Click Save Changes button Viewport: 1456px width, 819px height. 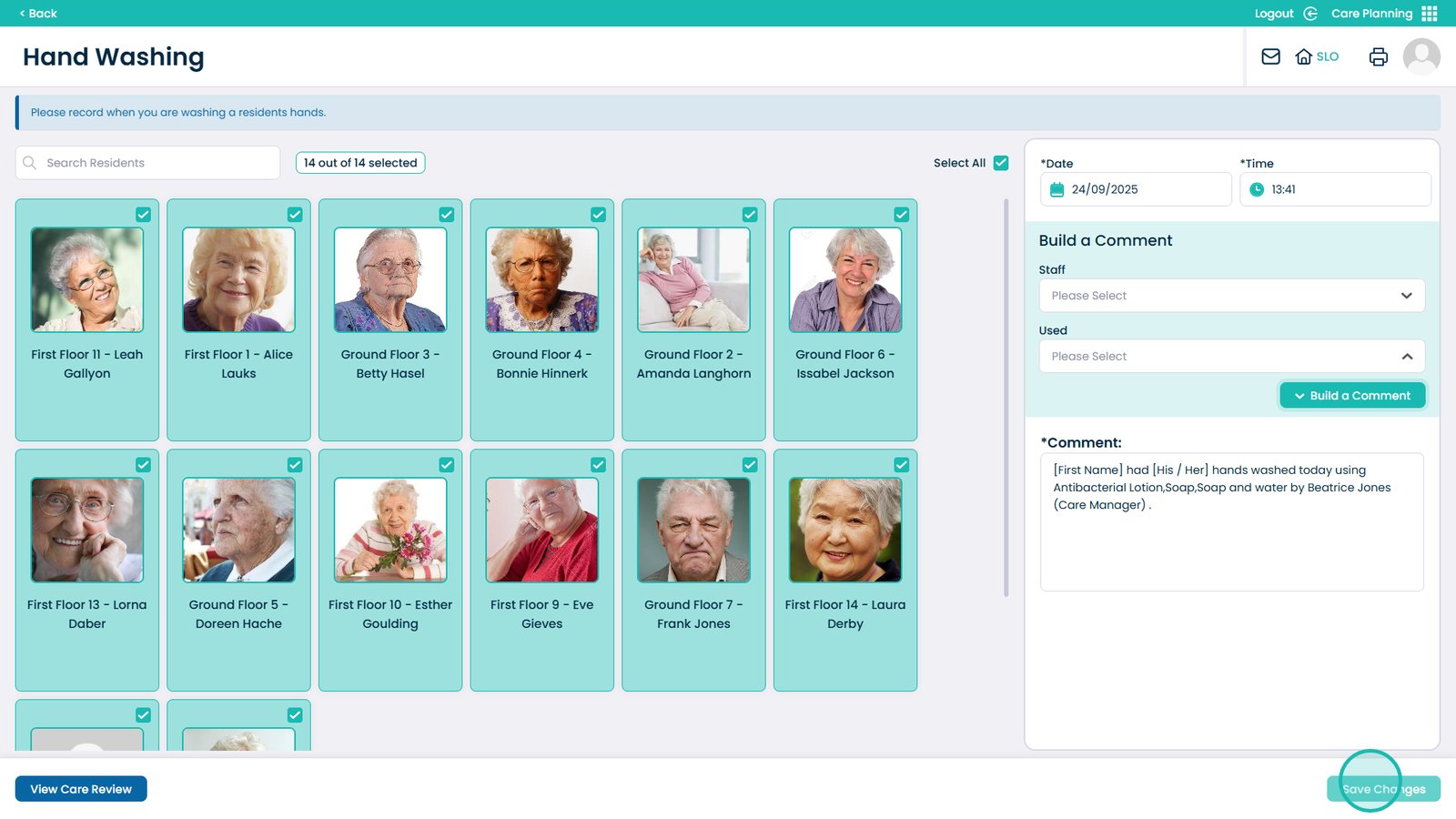(1383, 789)
